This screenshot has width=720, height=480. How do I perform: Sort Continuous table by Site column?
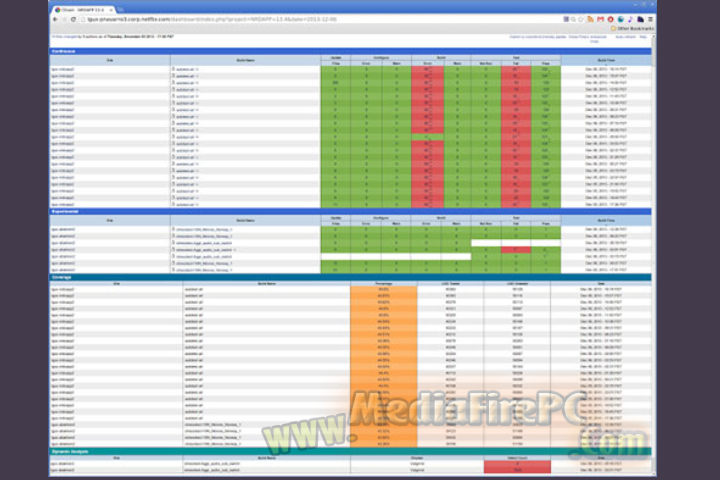(x=110, y=60)
